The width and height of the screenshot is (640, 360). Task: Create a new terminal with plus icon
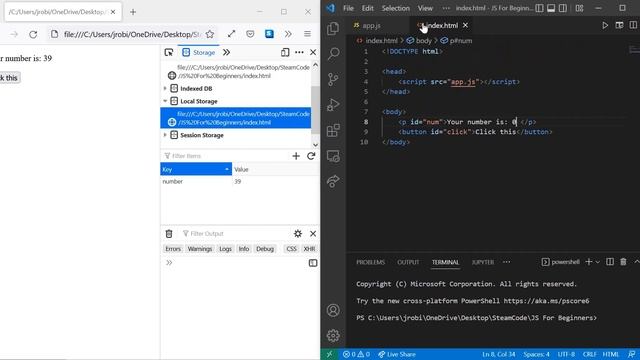pyautogui.click(x=589, y=262)
